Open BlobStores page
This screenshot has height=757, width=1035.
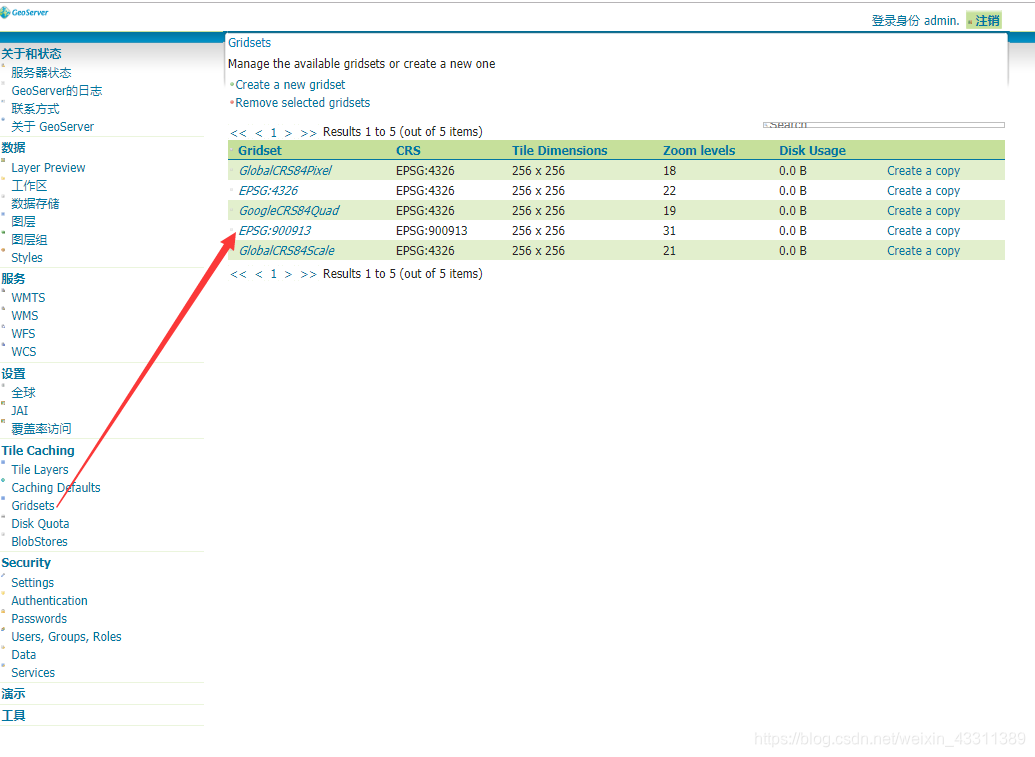coord(40,541)
